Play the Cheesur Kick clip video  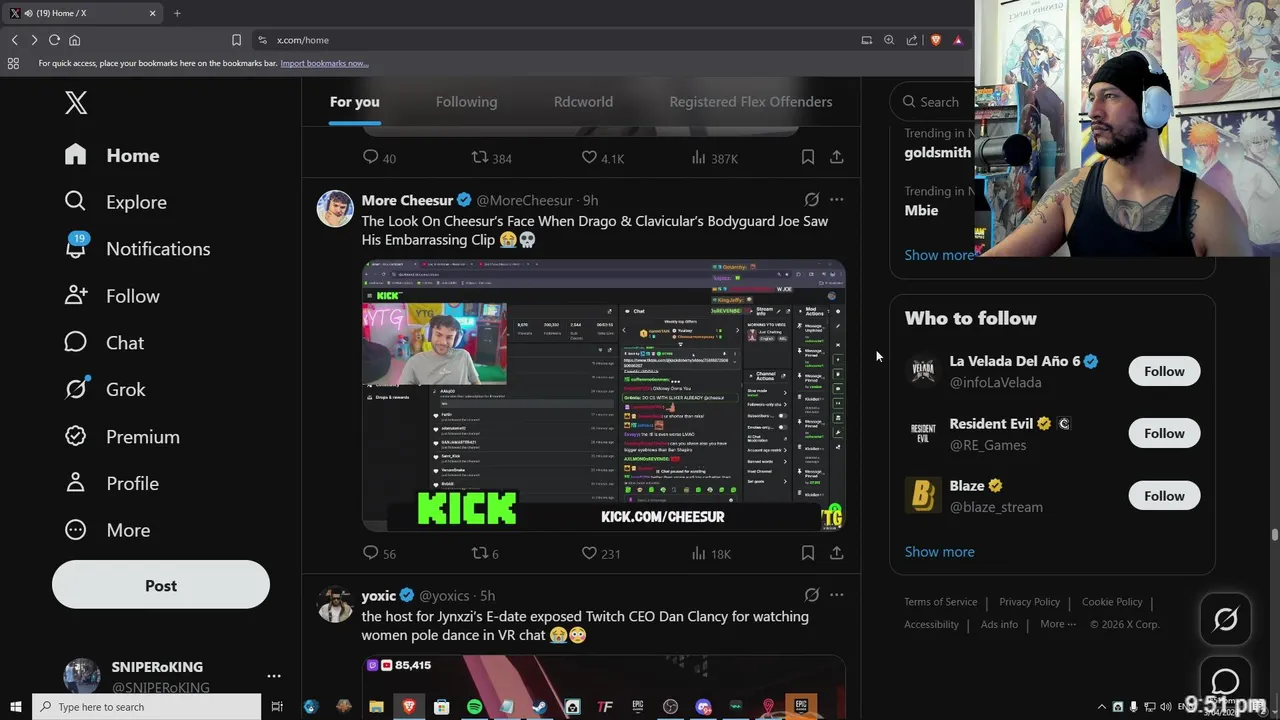(604, 395)
